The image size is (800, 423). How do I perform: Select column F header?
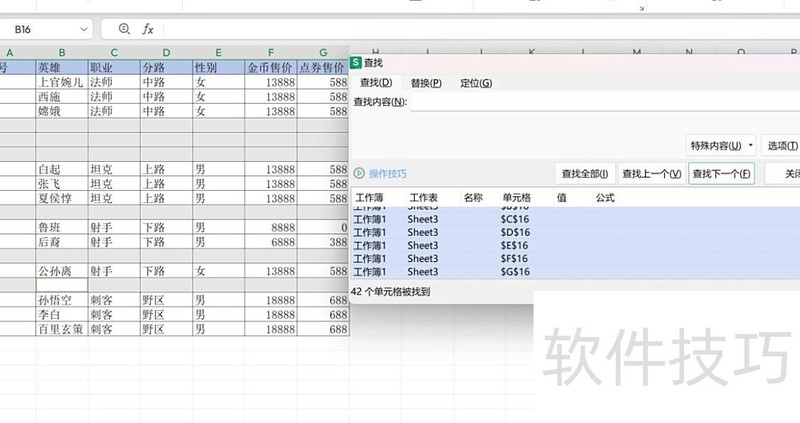(x=271, y=53)
